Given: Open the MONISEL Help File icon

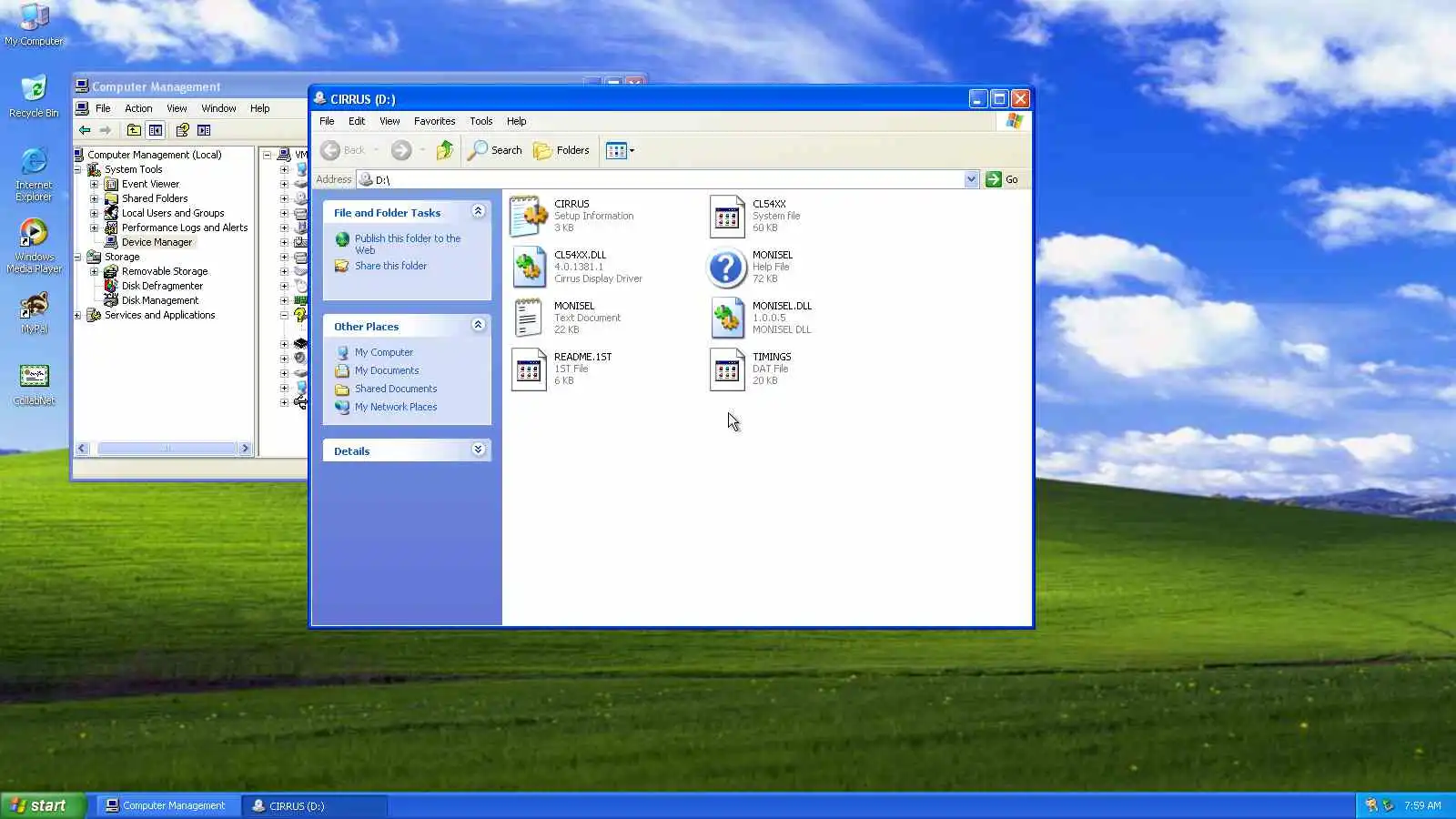Looking at the screenshot, I should [x=727, y=268].
